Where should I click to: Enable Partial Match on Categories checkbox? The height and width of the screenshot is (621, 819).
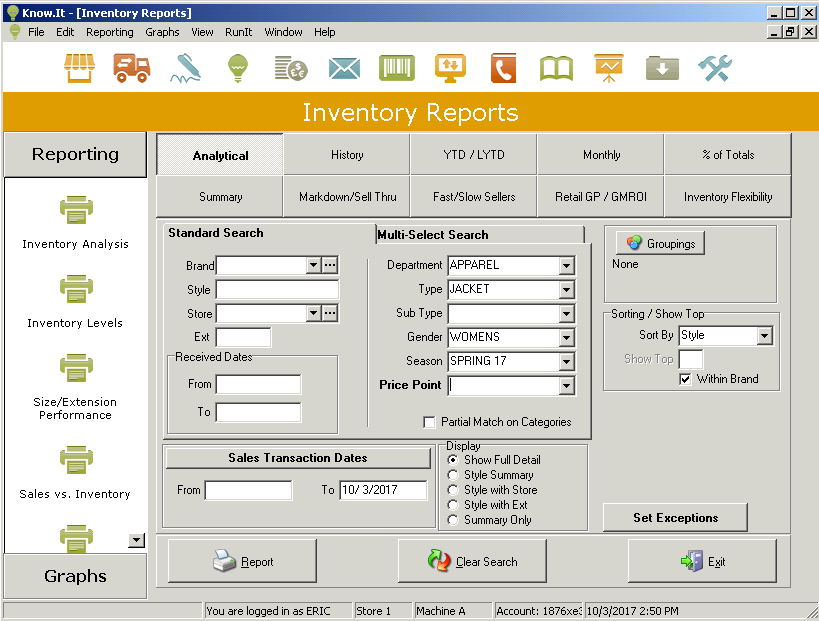click(429, 422)
